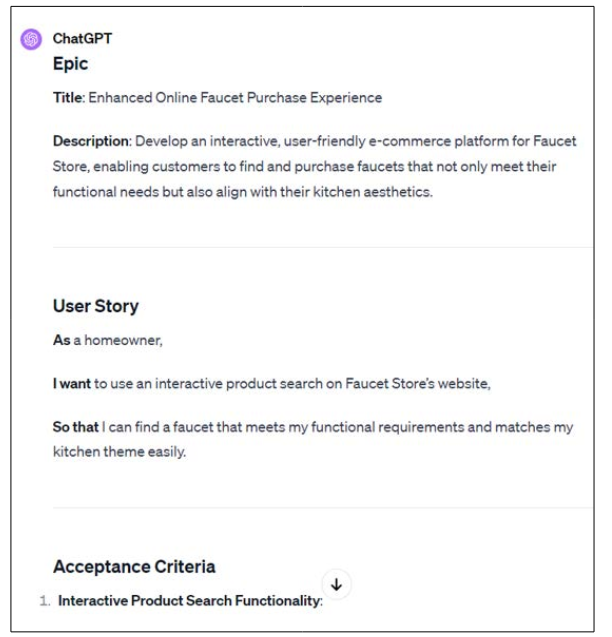Click the text a homeowner

118,340
